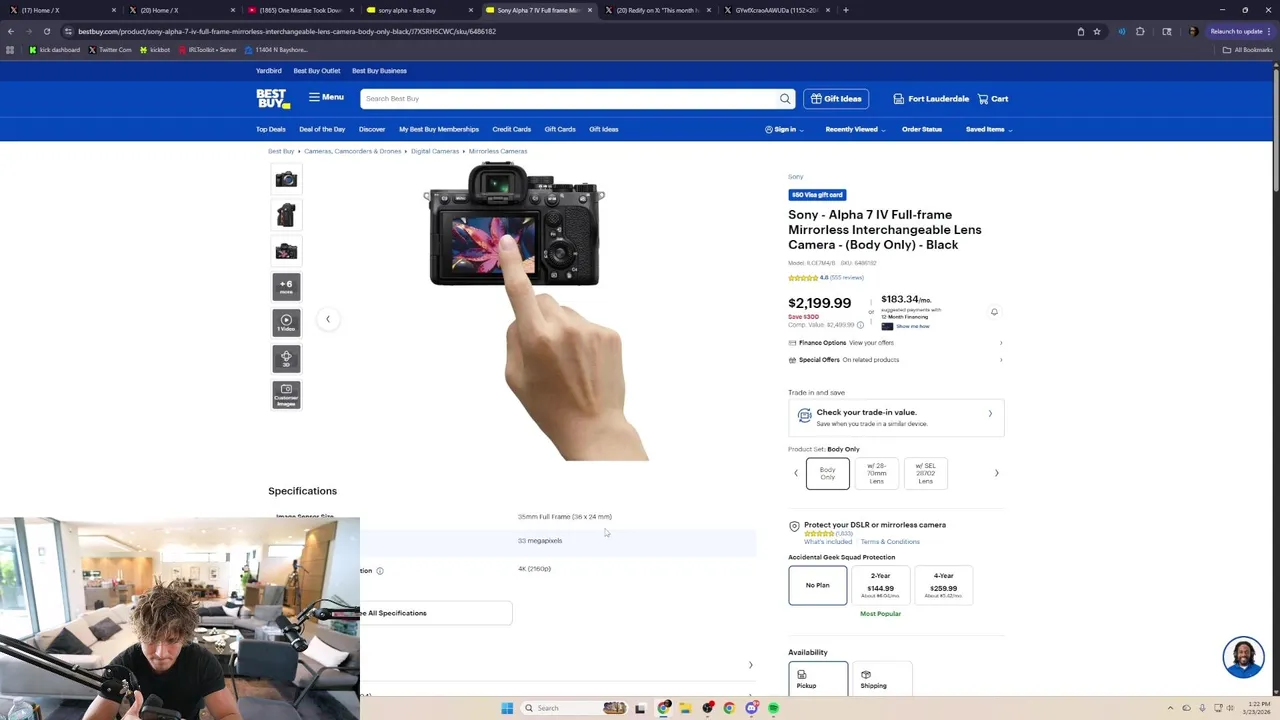
Task: Open What's Included link
Action: [x=828, y=542]
